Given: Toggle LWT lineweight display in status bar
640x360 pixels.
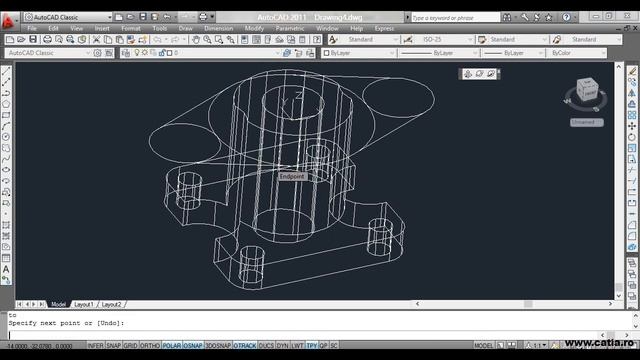Looking at the screenshot, I should 298,345.
